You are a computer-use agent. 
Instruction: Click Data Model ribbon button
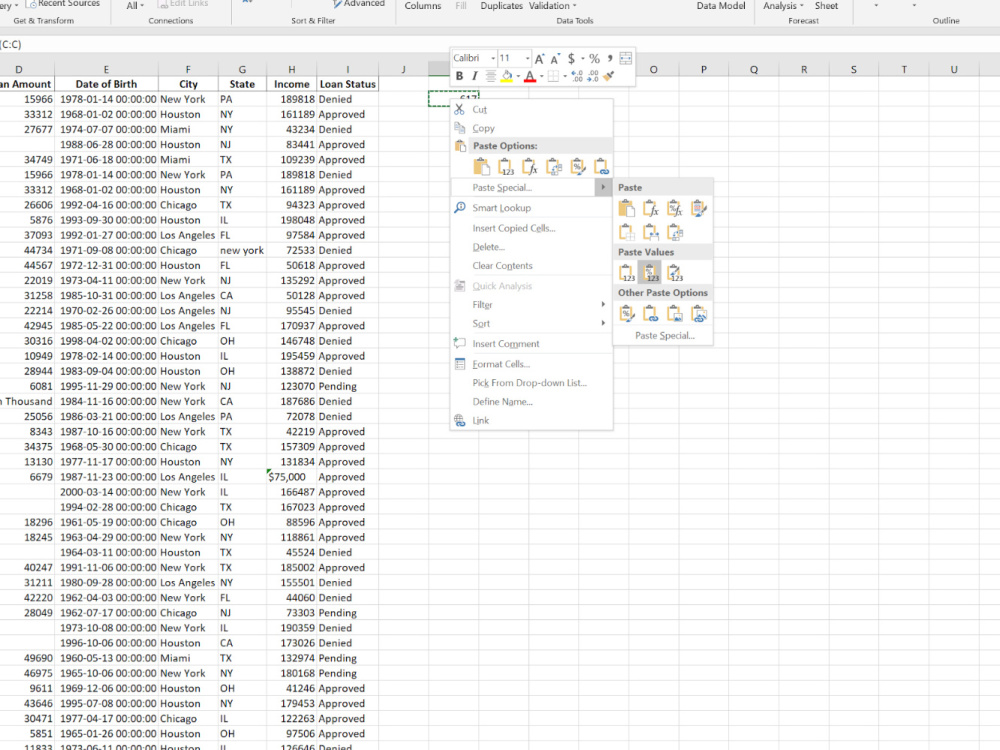coord(721,5)
